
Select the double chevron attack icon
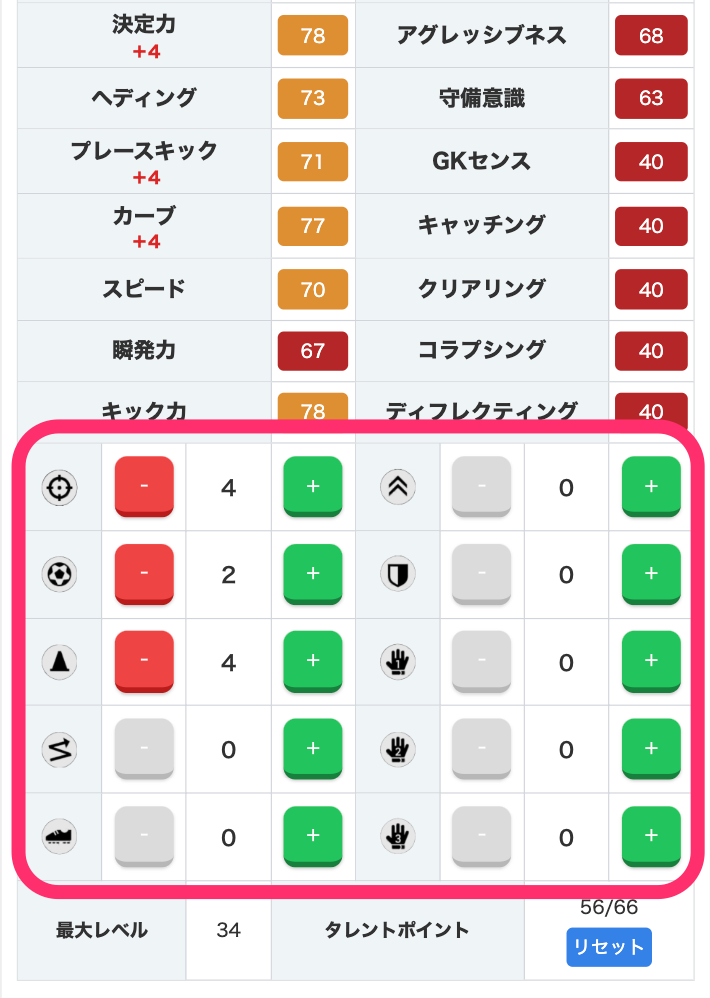tap(397, 487)
